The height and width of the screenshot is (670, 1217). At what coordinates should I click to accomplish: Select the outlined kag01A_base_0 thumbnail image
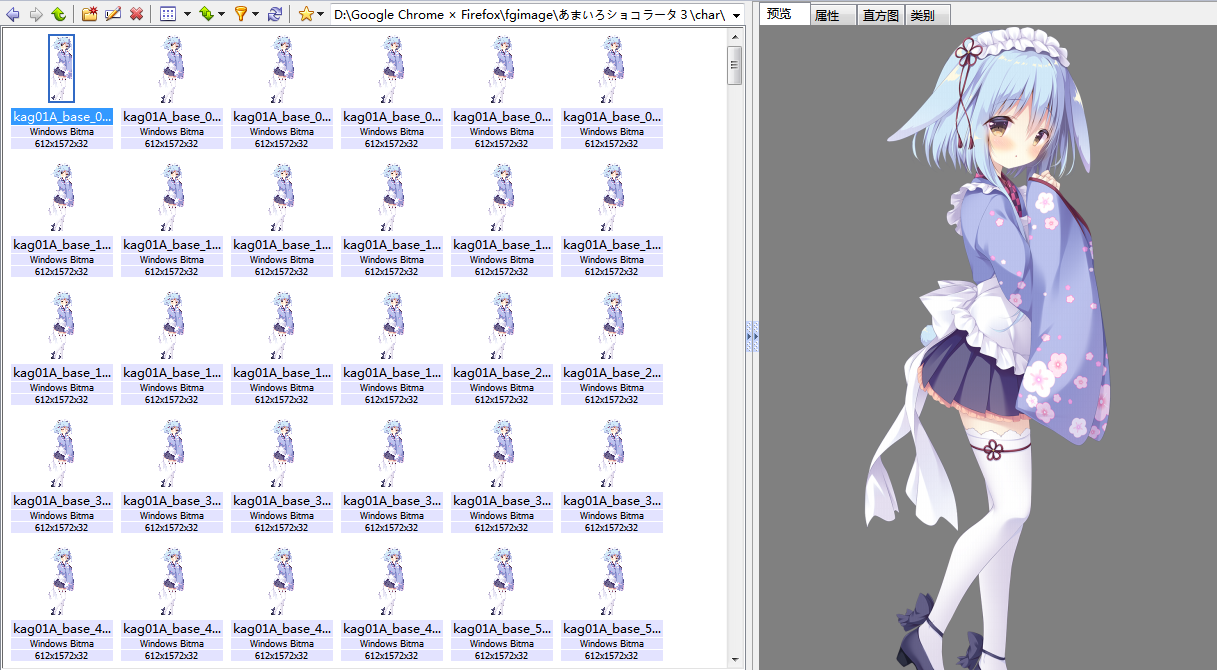click(61, 68)
